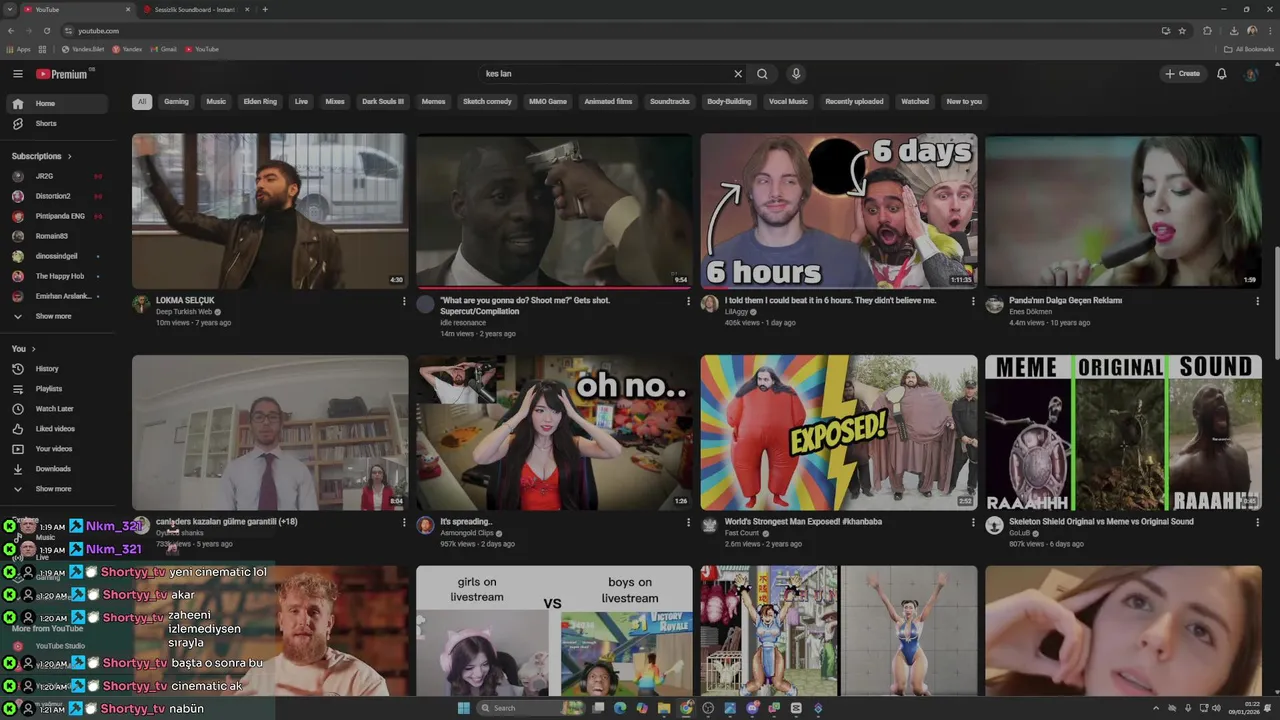Open the notifications bell
Screen dimensions: 1280x720
coord(1221,74)
